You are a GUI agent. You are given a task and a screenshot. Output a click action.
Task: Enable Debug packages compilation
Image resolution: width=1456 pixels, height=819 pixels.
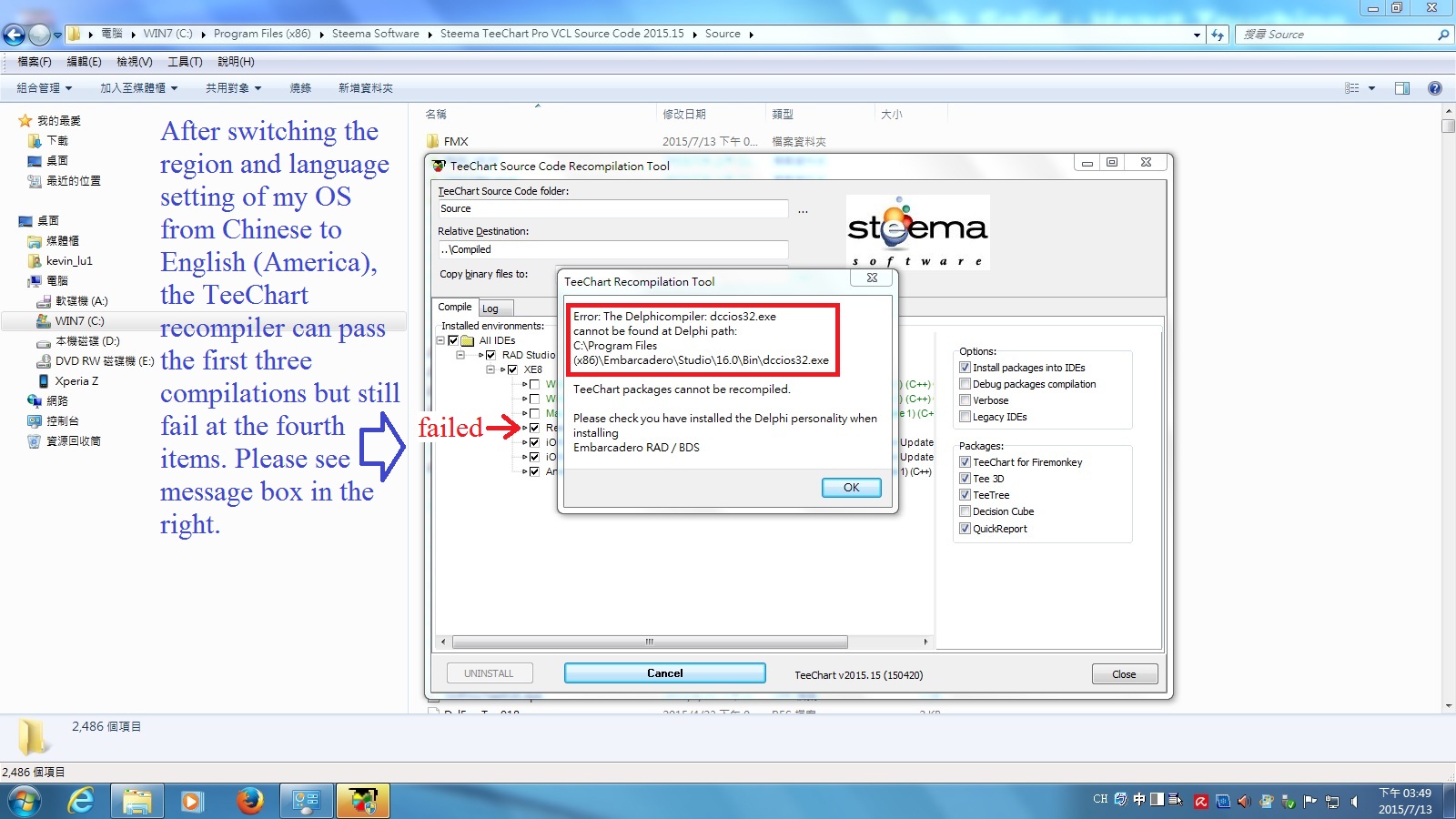pos(965,384)
